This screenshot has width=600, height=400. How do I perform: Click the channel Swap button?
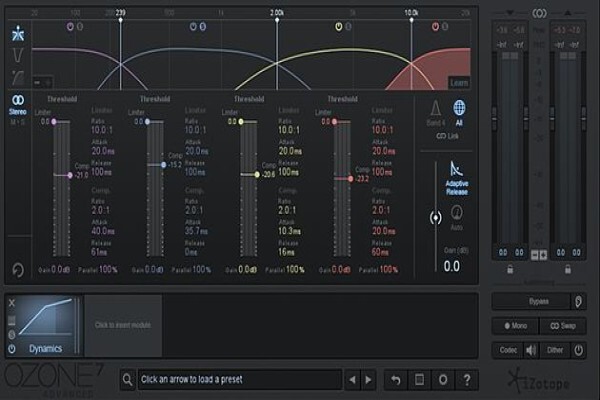coord(563,326)
